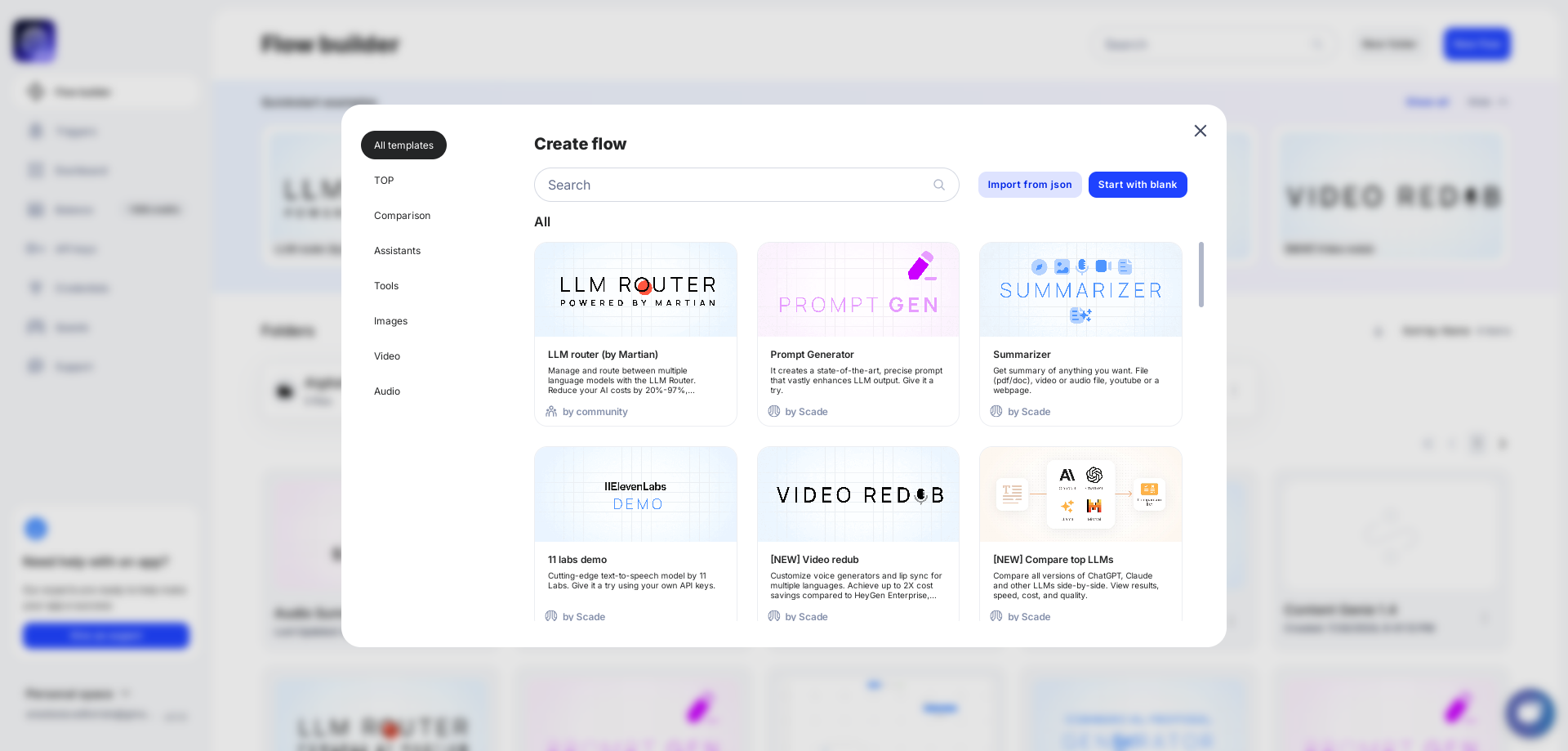This screenshot has height=751, width=1568.
Task: Select the '[NEW] Video redub' title
Action: pos(814,560)
